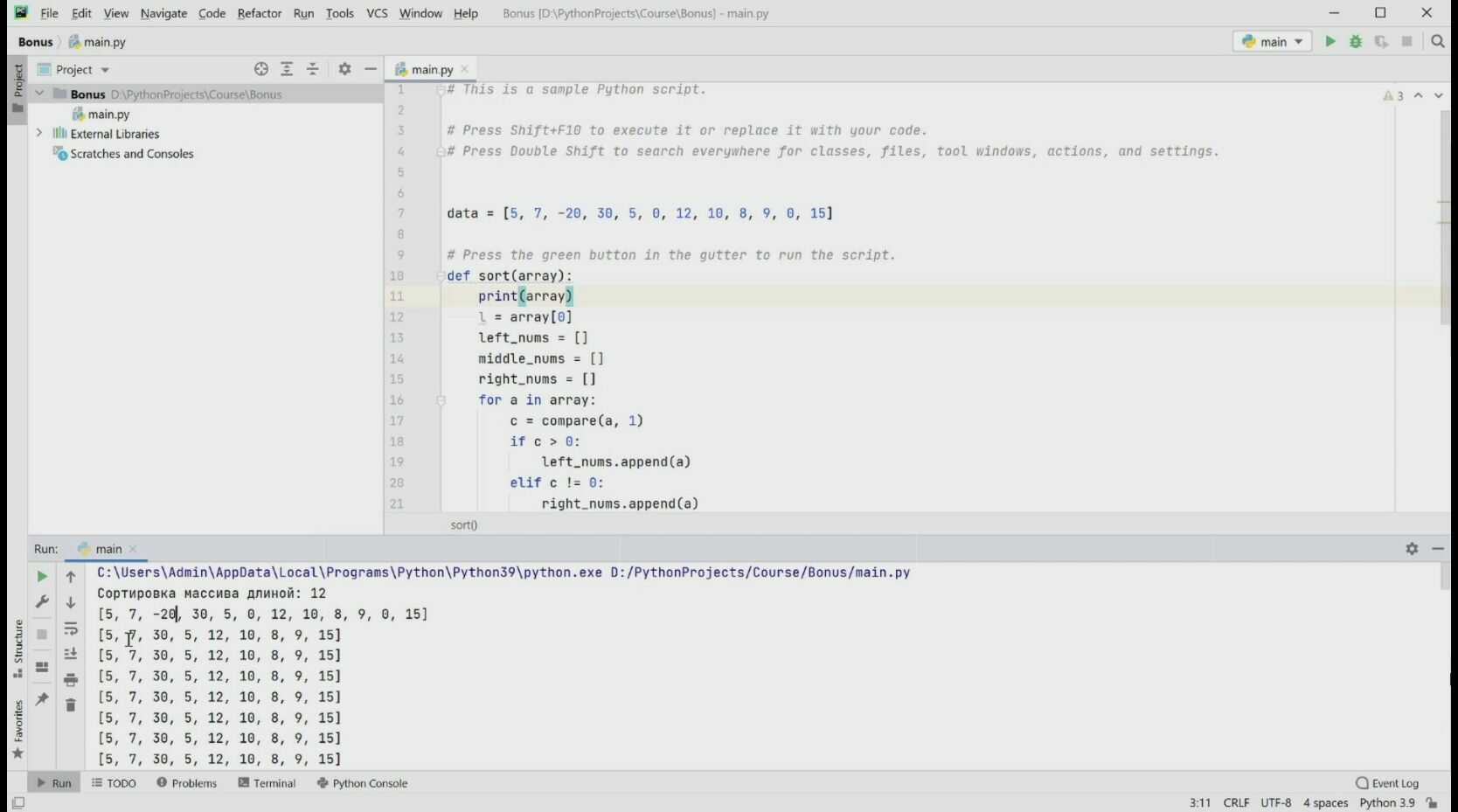Open the Problems tool window
1458x812 pixels.
tap(187, 783)
